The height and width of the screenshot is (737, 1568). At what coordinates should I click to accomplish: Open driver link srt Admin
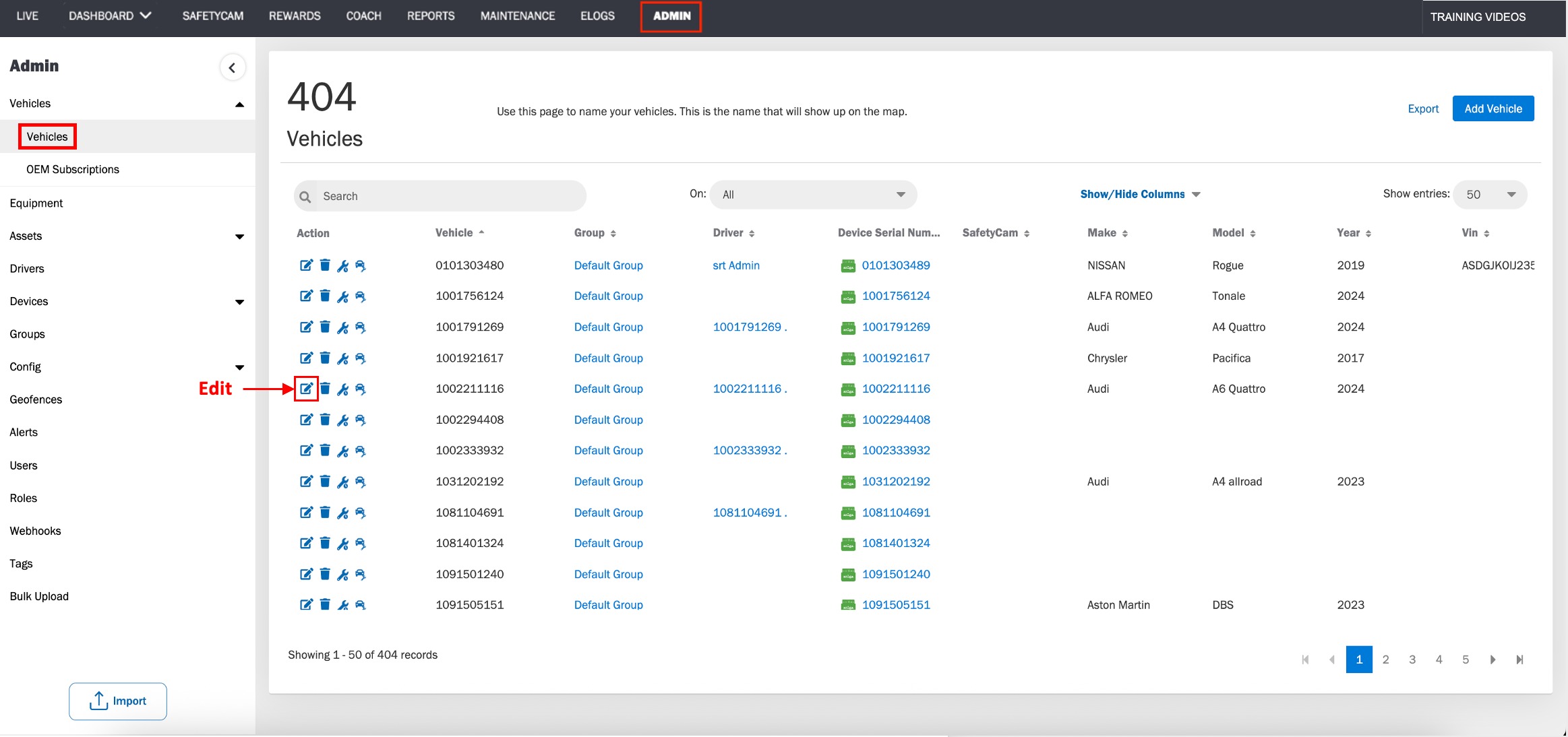(x=736, y=265)
